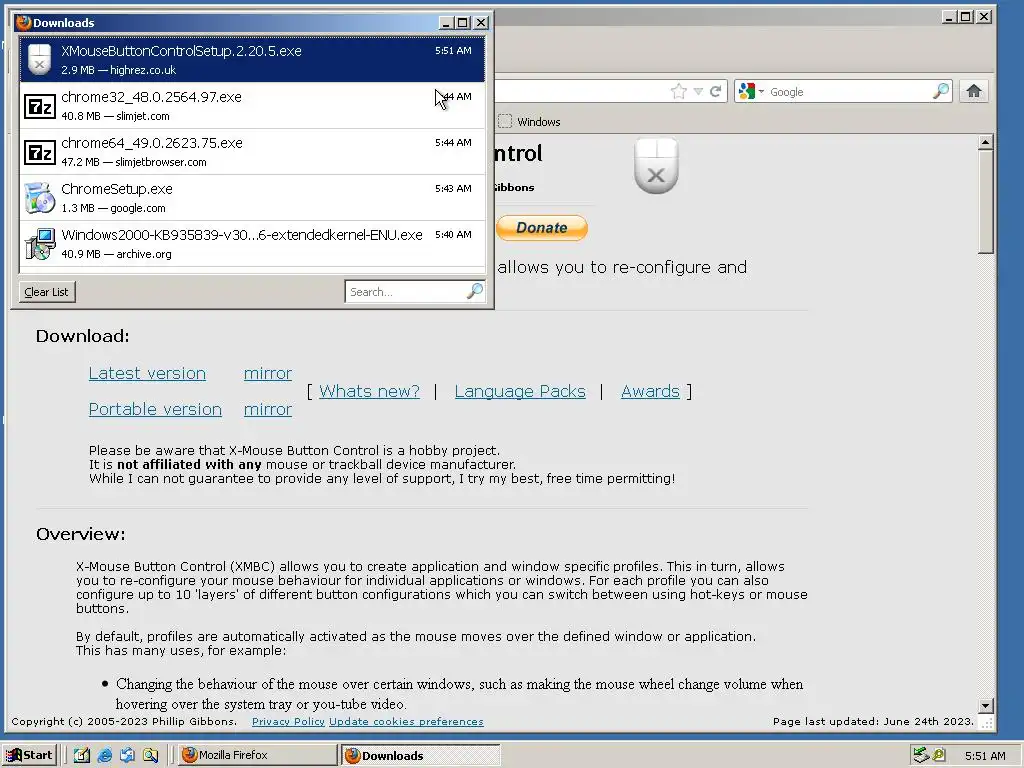Click the Clear List button

(x=46, y=292)
